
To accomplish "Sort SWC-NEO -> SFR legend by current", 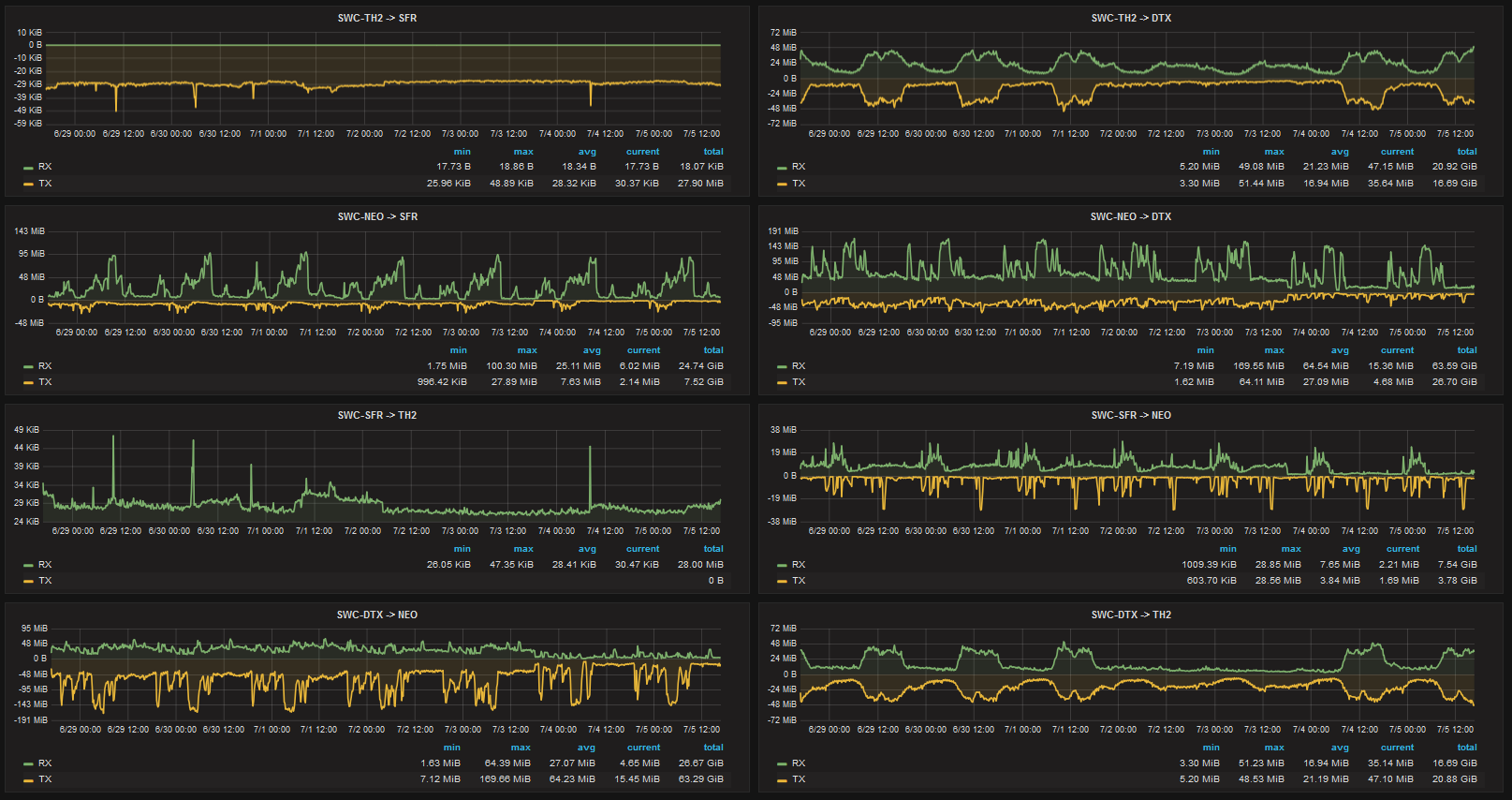I will [643, 350].
